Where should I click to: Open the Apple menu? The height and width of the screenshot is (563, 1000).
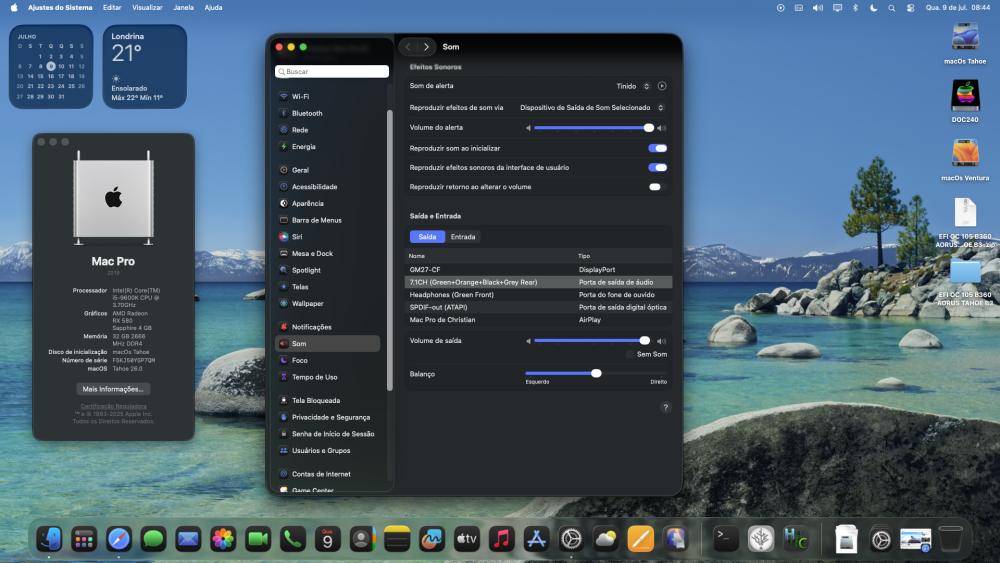pos(14,8)
